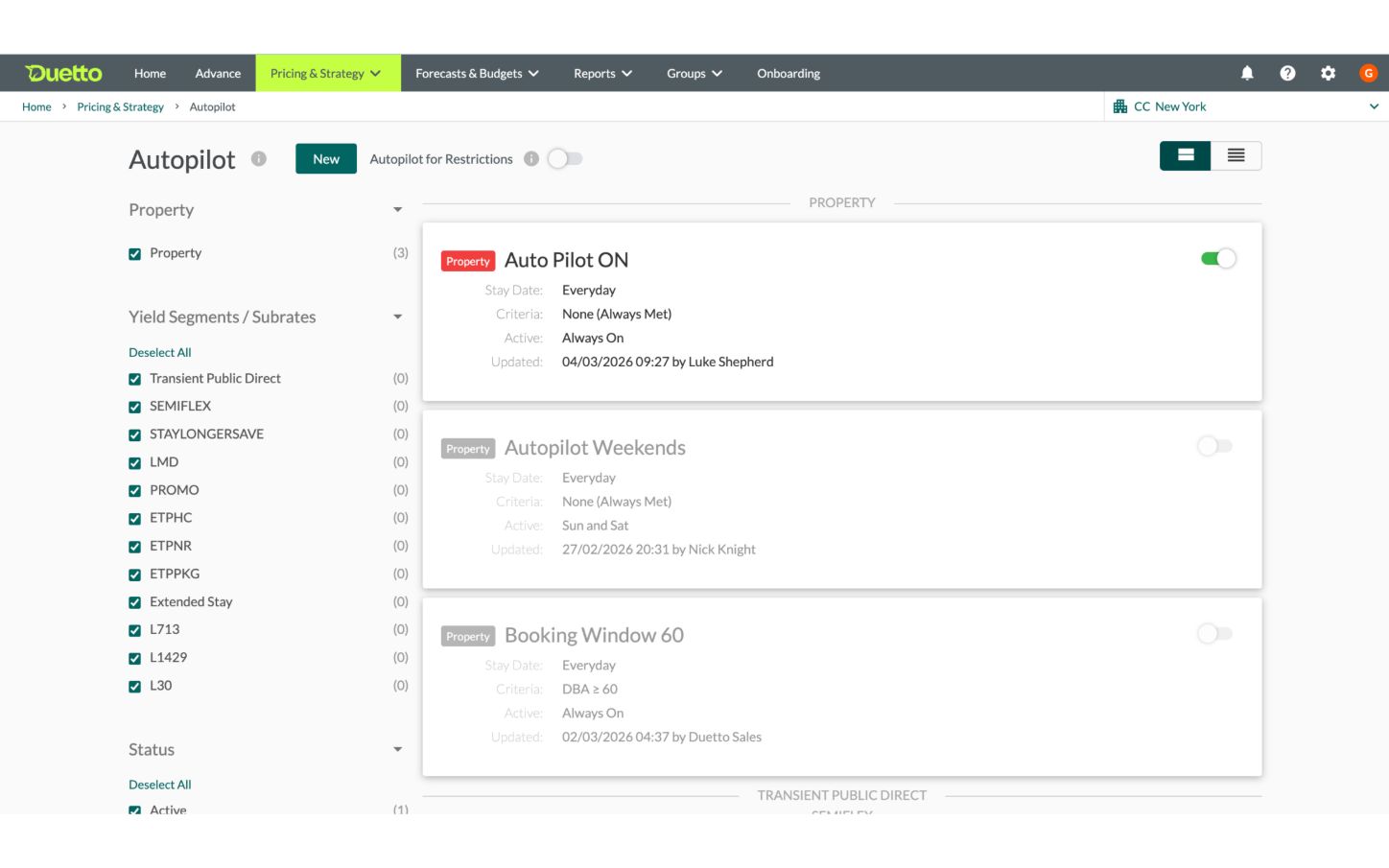Open the Forecasts & Budgets dropdown
The height and width of the screenshot is (868, 1389).
click(x=477, y=73)
